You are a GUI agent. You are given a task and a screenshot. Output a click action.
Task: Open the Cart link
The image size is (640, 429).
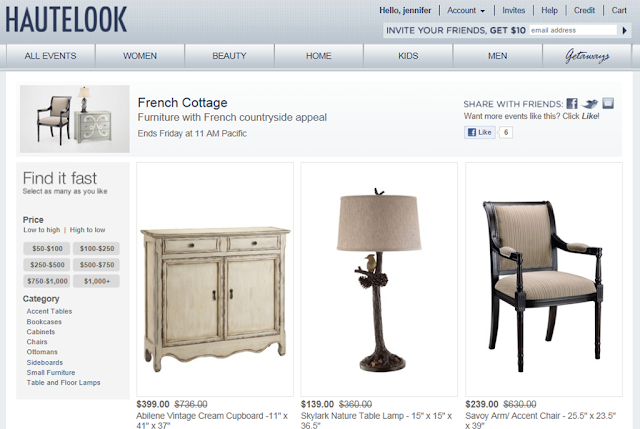[x=619, y=10]
